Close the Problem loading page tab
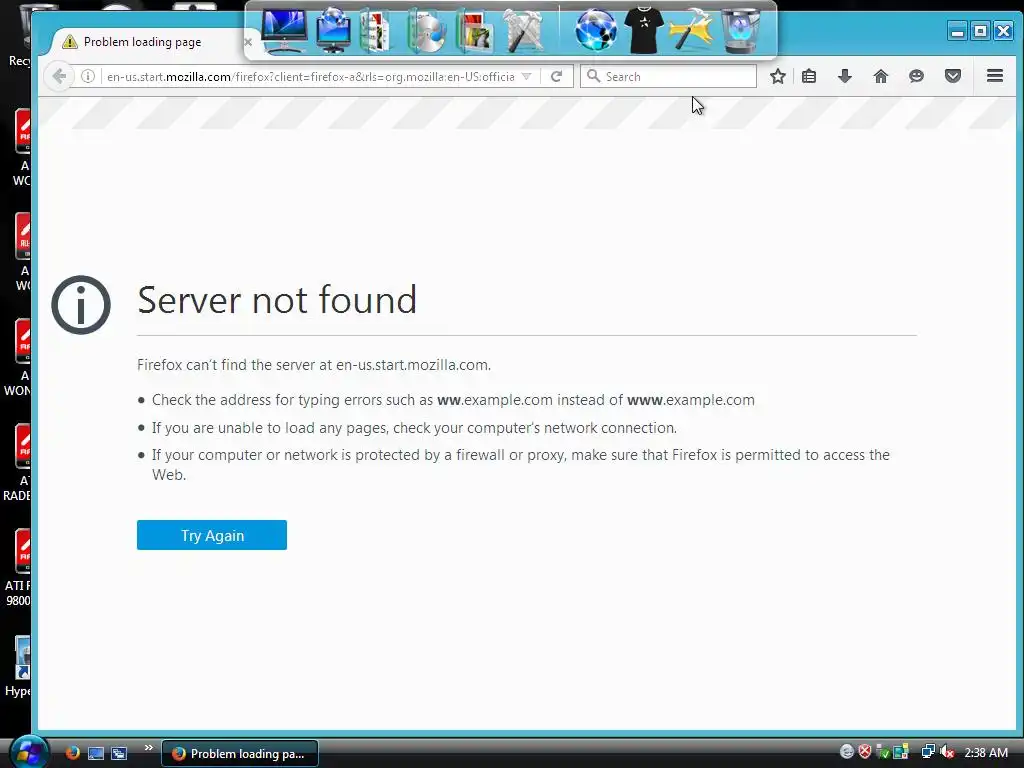 pyautogui.click(x=248, y=42)
